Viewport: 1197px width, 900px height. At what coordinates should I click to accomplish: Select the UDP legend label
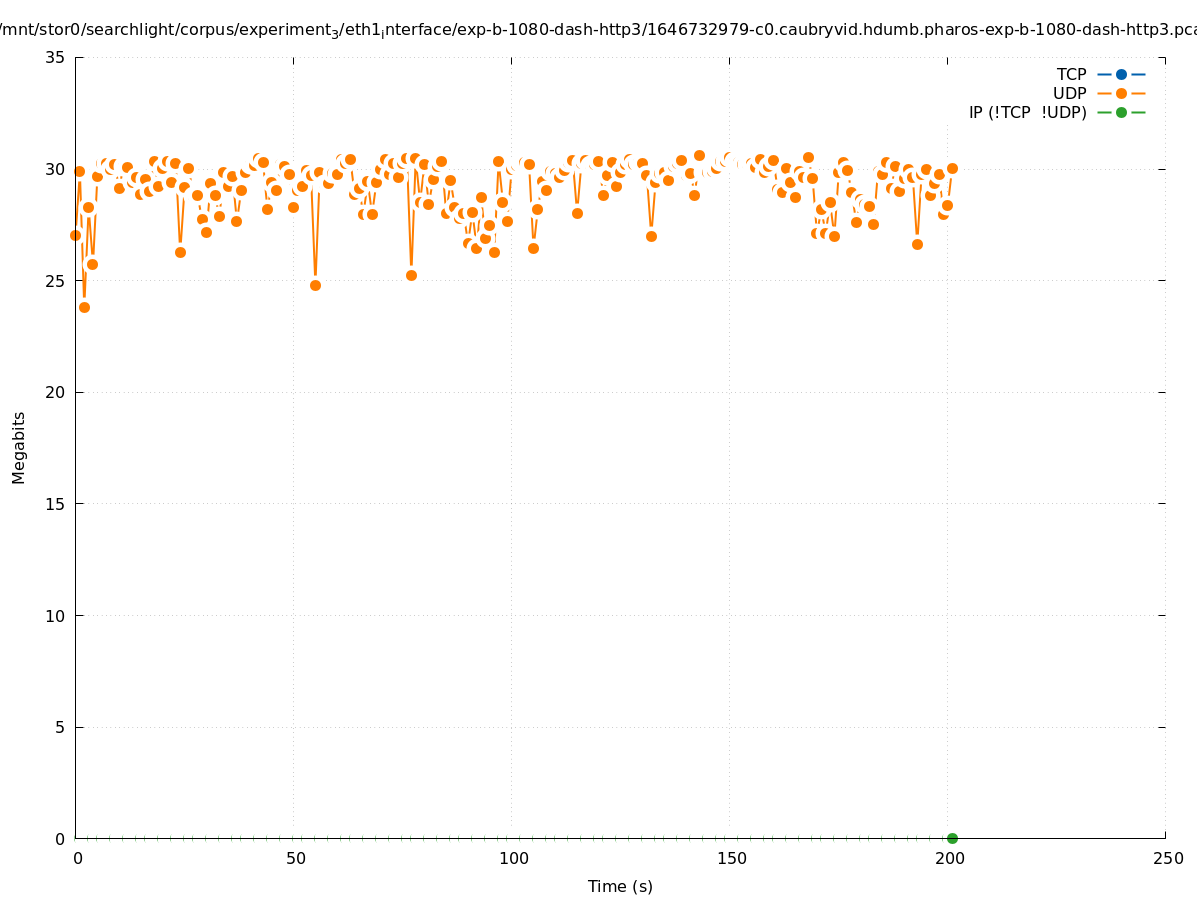[x=1069, y=93]
